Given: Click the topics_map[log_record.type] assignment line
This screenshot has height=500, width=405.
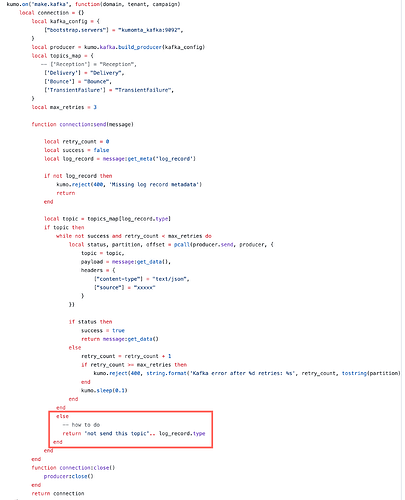Looking at the screenshot, I should point(107,219).
